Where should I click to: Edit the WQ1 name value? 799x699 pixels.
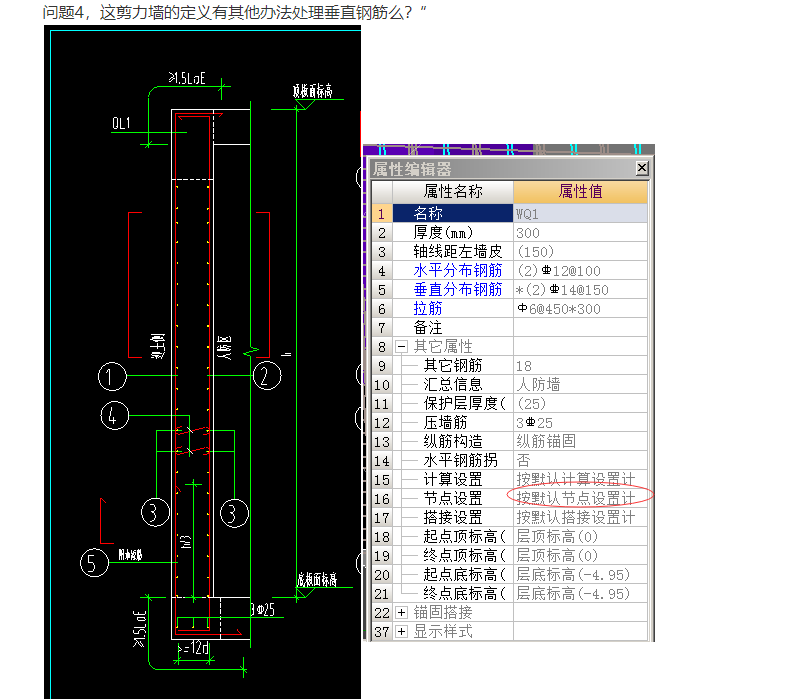(580, 213)
